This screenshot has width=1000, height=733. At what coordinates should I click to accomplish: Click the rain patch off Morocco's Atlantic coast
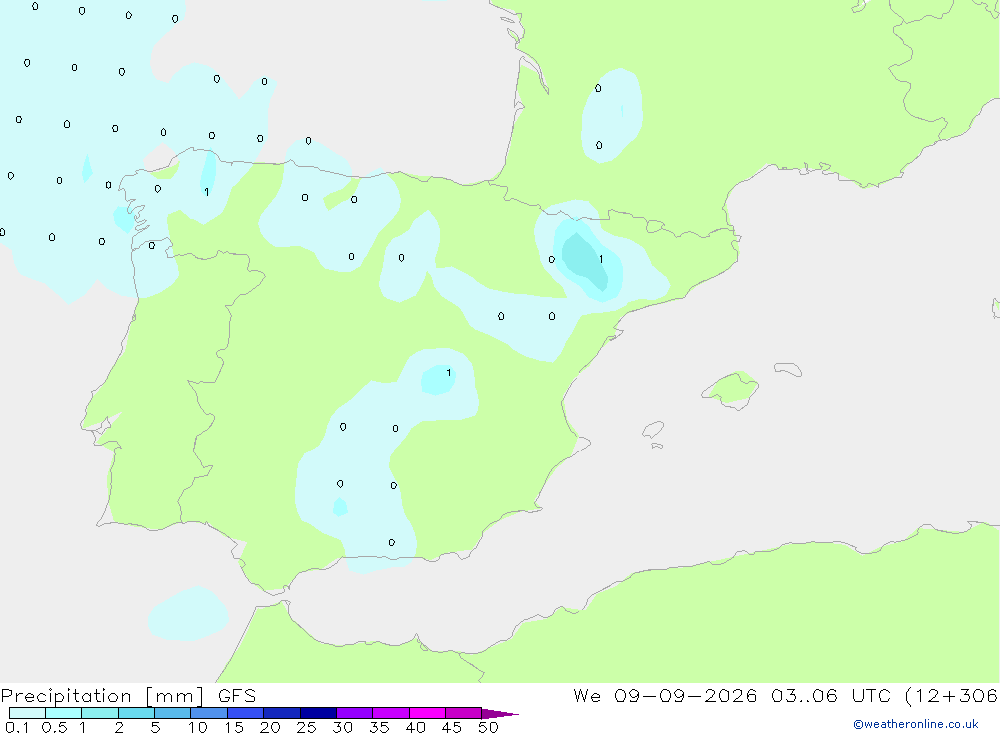(x=188, y=614)
